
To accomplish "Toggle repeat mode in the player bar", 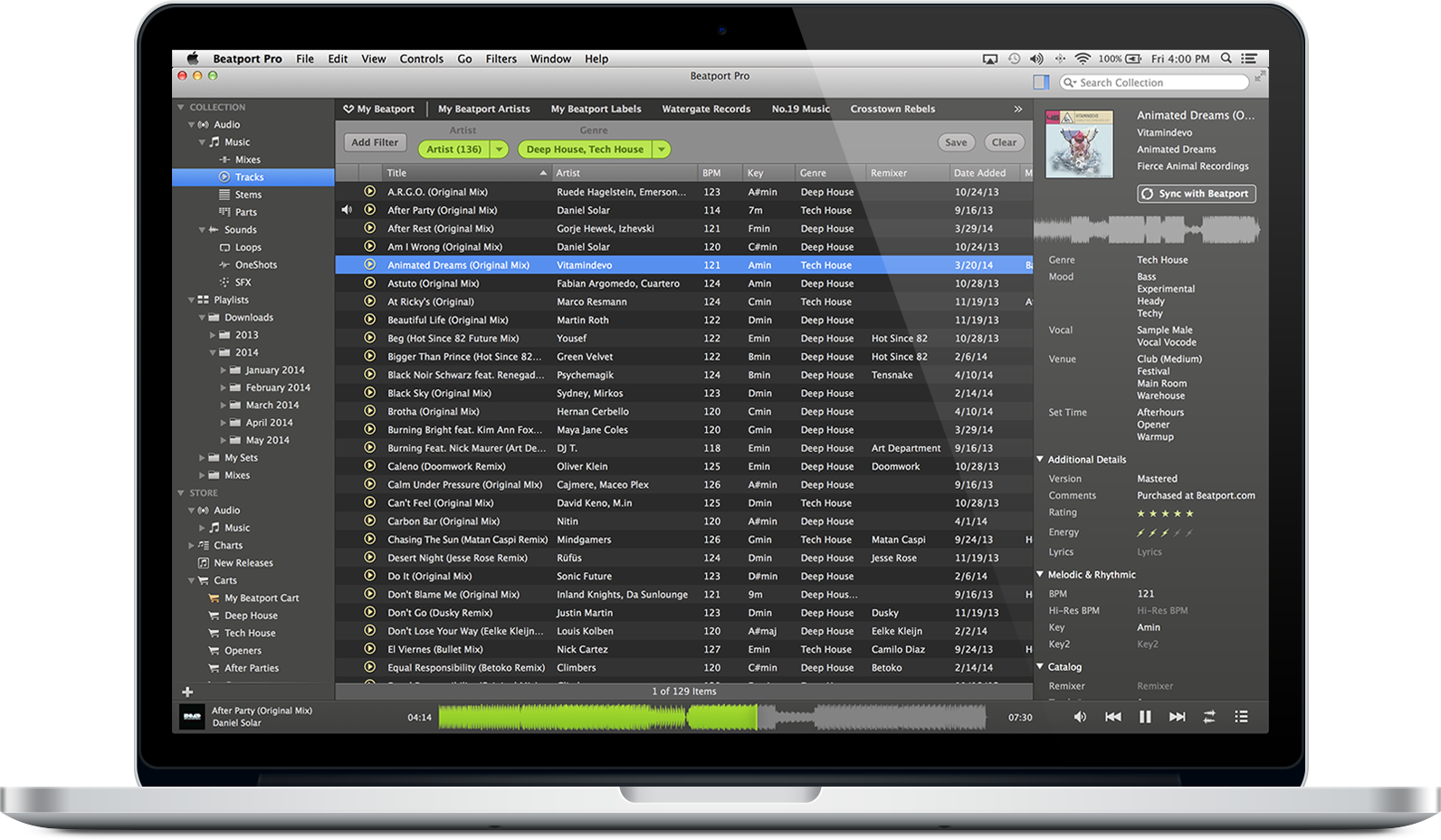I will (x=1209, y=717).
